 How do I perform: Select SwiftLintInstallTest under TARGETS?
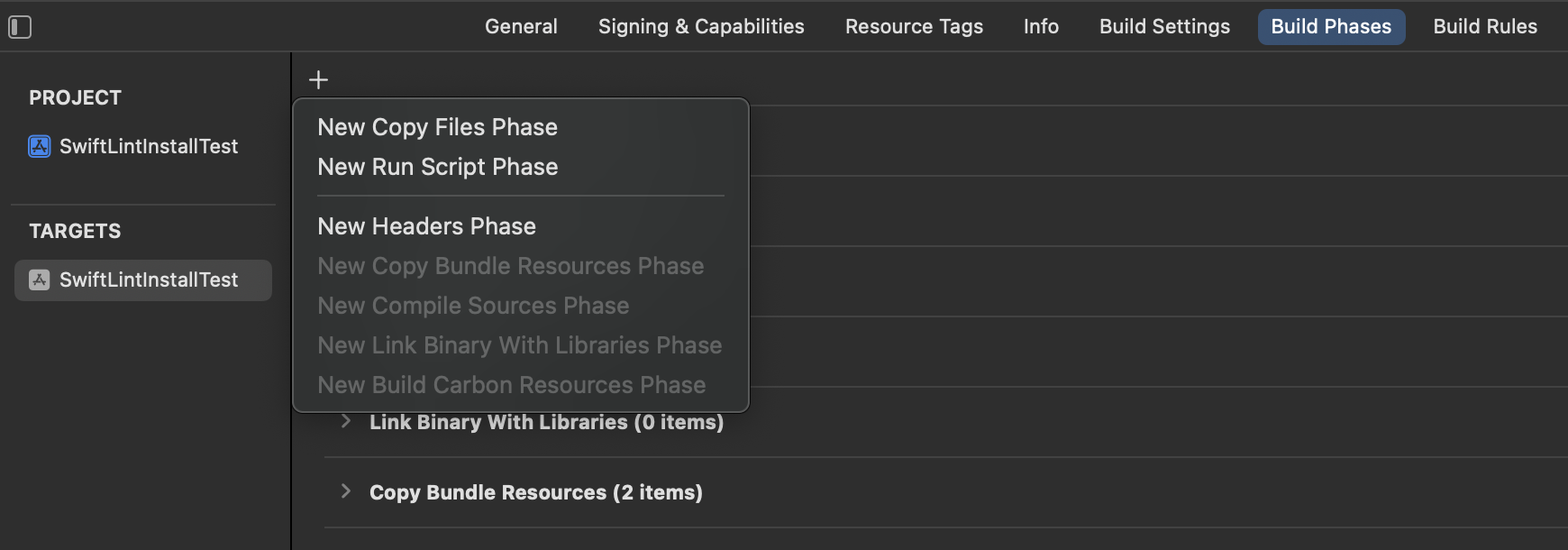pyautogui.click(x=149, y=280)
